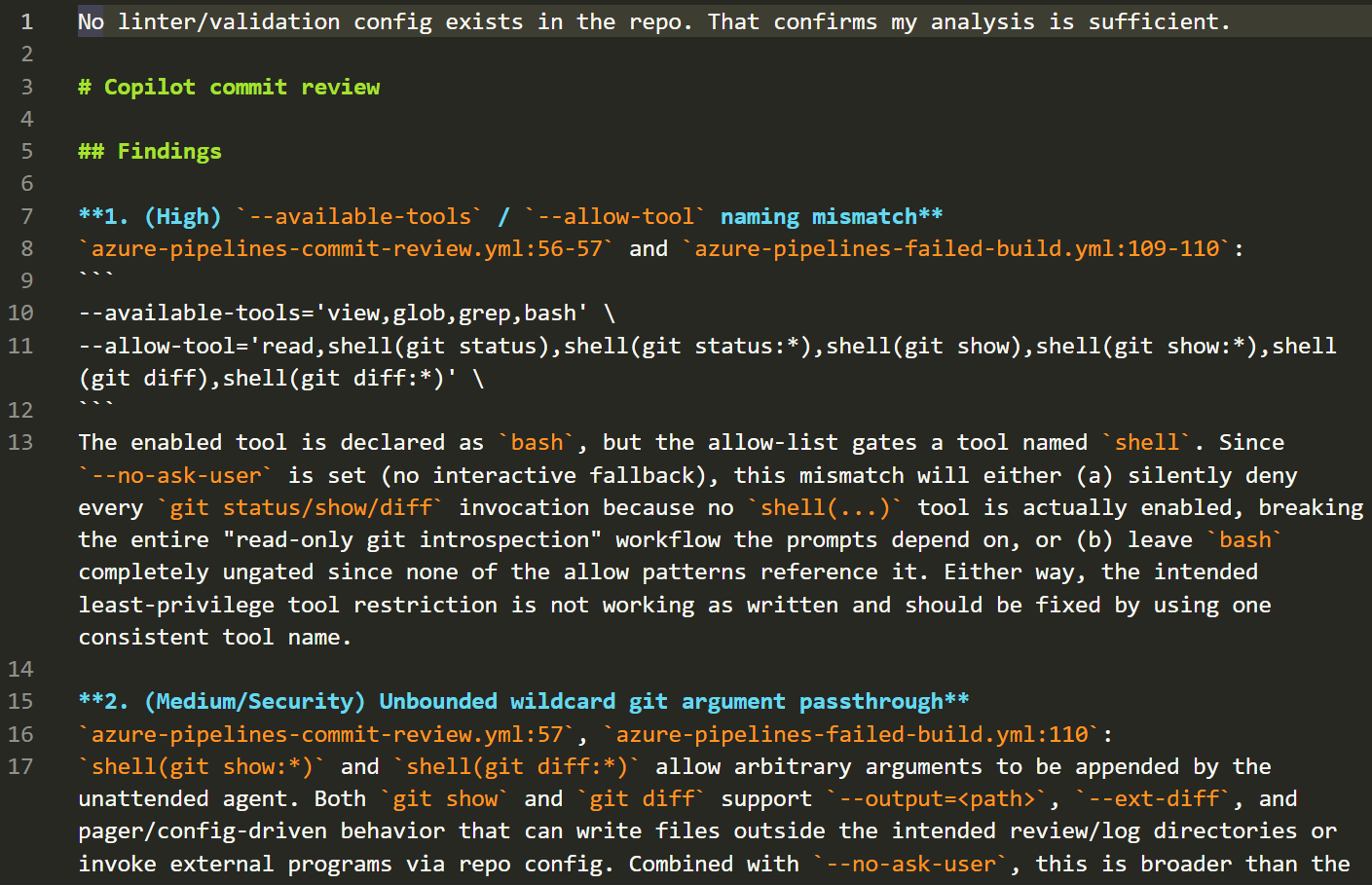The width and height of the screenshot is (1372, 885).
Task: Click '(High)' severity label in finding 1
Action: tap(183, 216)
